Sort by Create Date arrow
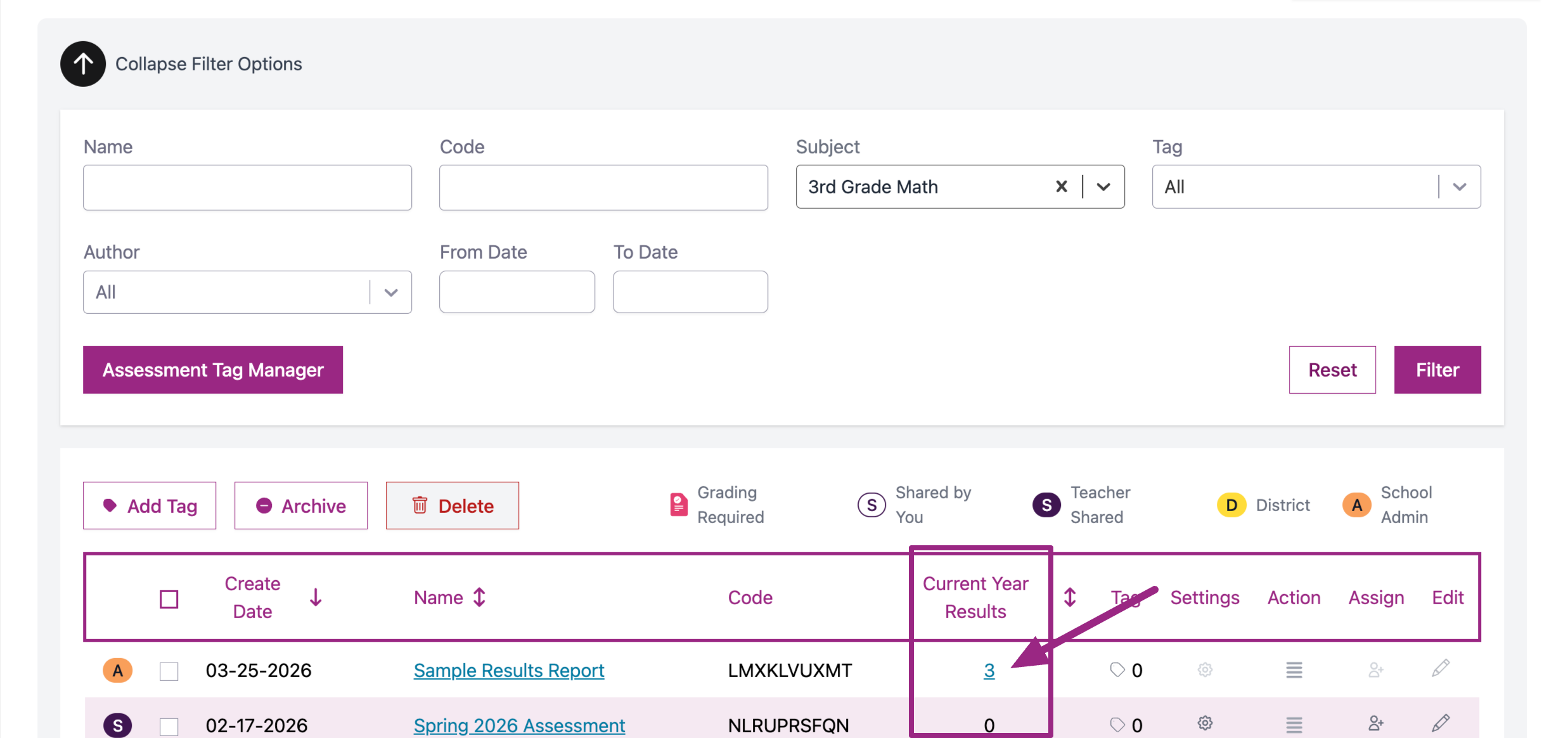 point(316,597)
